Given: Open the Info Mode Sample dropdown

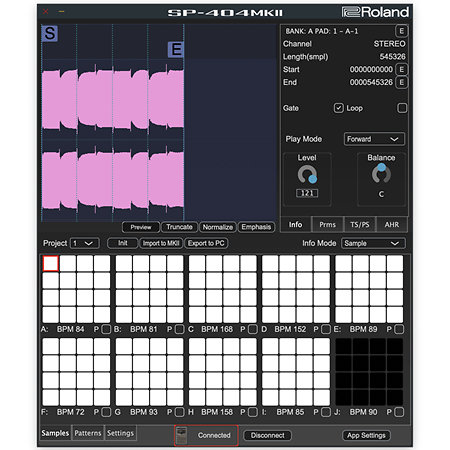Looking at the screenshot, I should coord(373,243).
